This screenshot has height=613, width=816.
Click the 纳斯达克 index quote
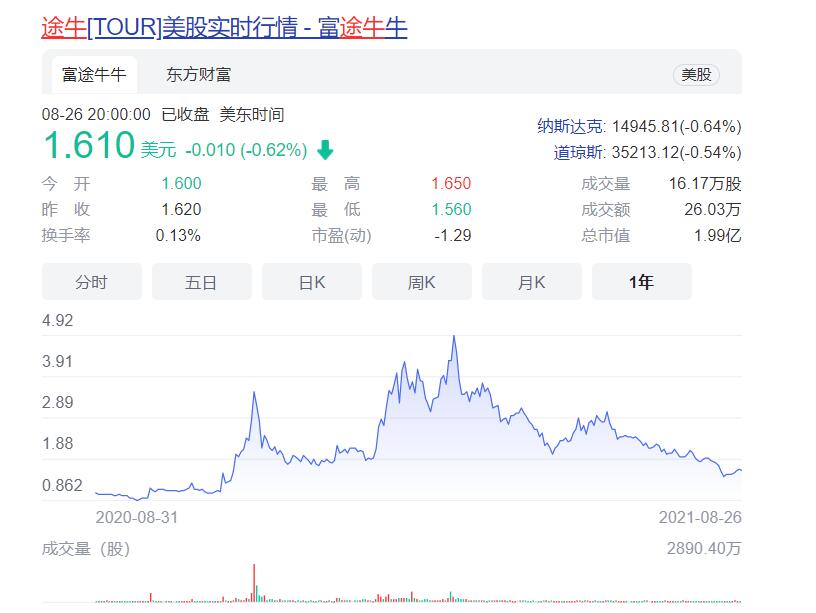click(x=639, y=126)
